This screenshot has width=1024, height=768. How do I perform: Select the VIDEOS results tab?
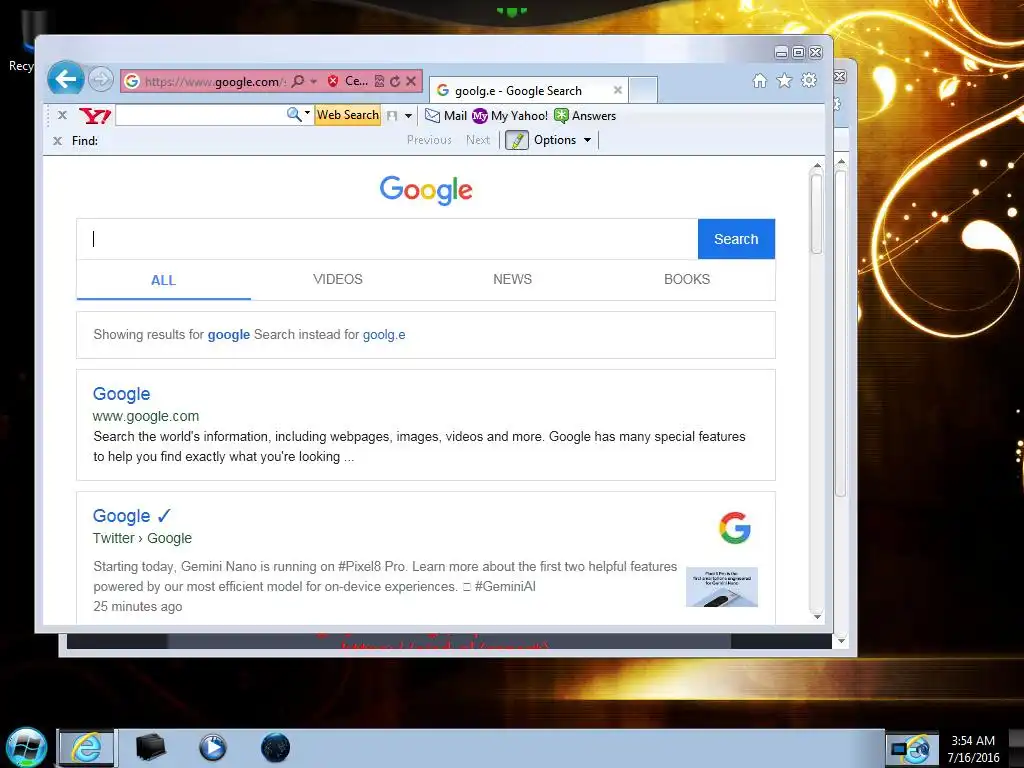pyautogui.click(x=338, y=280)
